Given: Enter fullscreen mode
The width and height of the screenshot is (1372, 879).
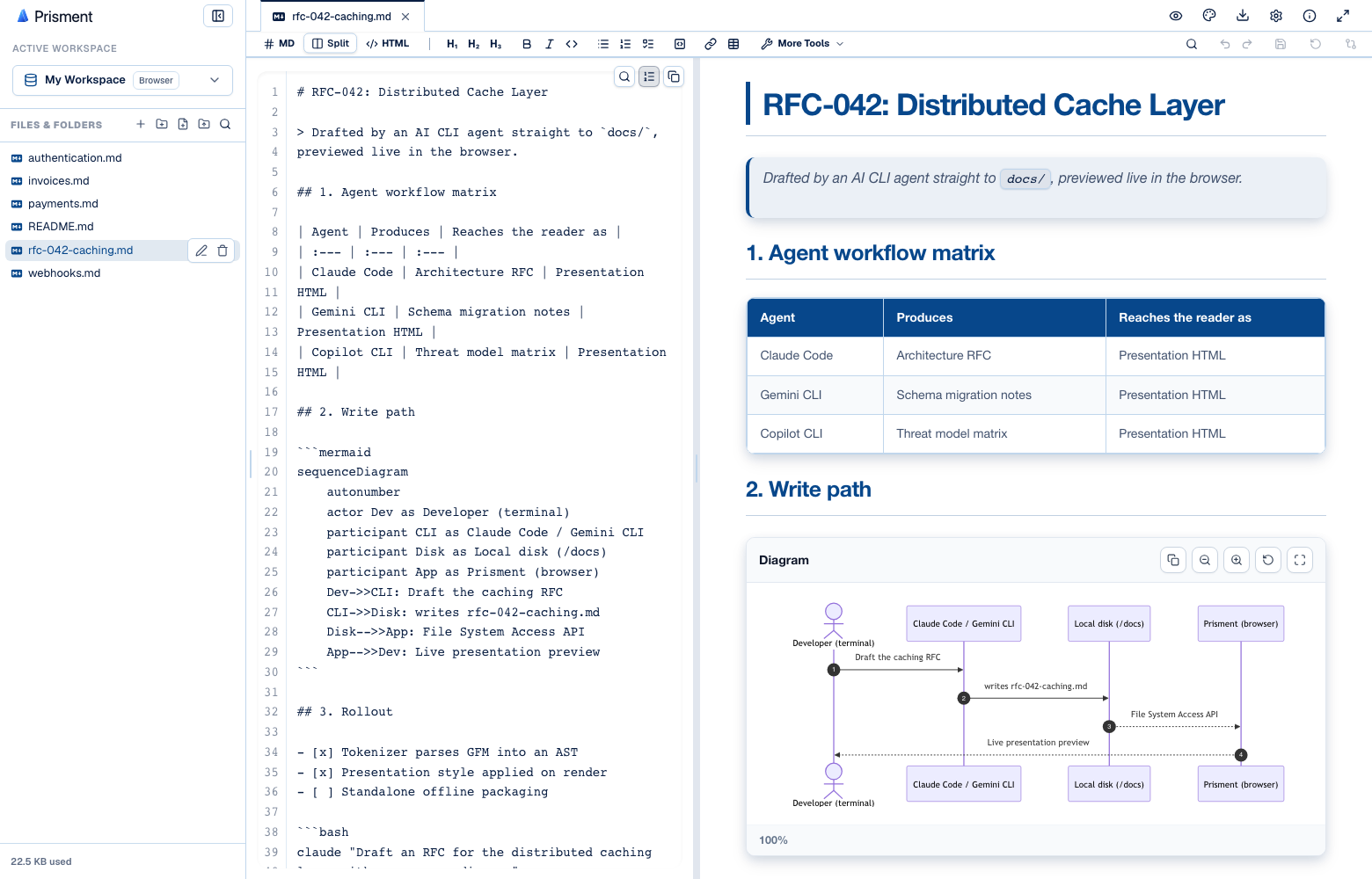Looking at the screenshot, I should [1343, 16].
